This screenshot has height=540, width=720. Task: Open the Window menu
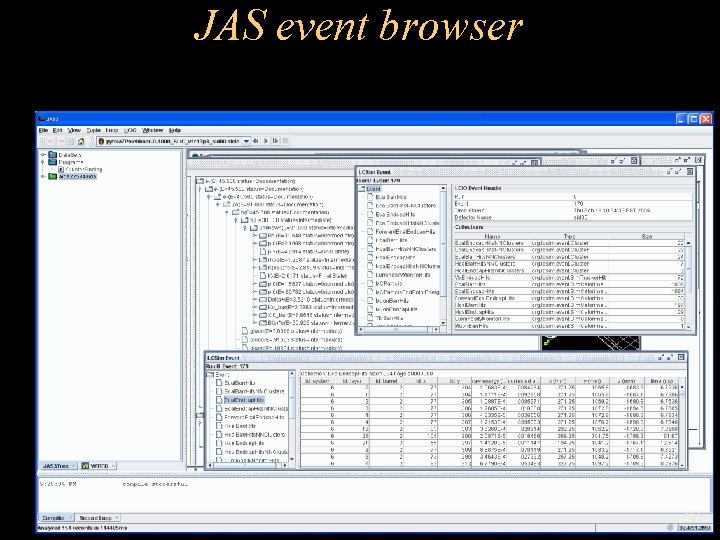coord(152,130)
